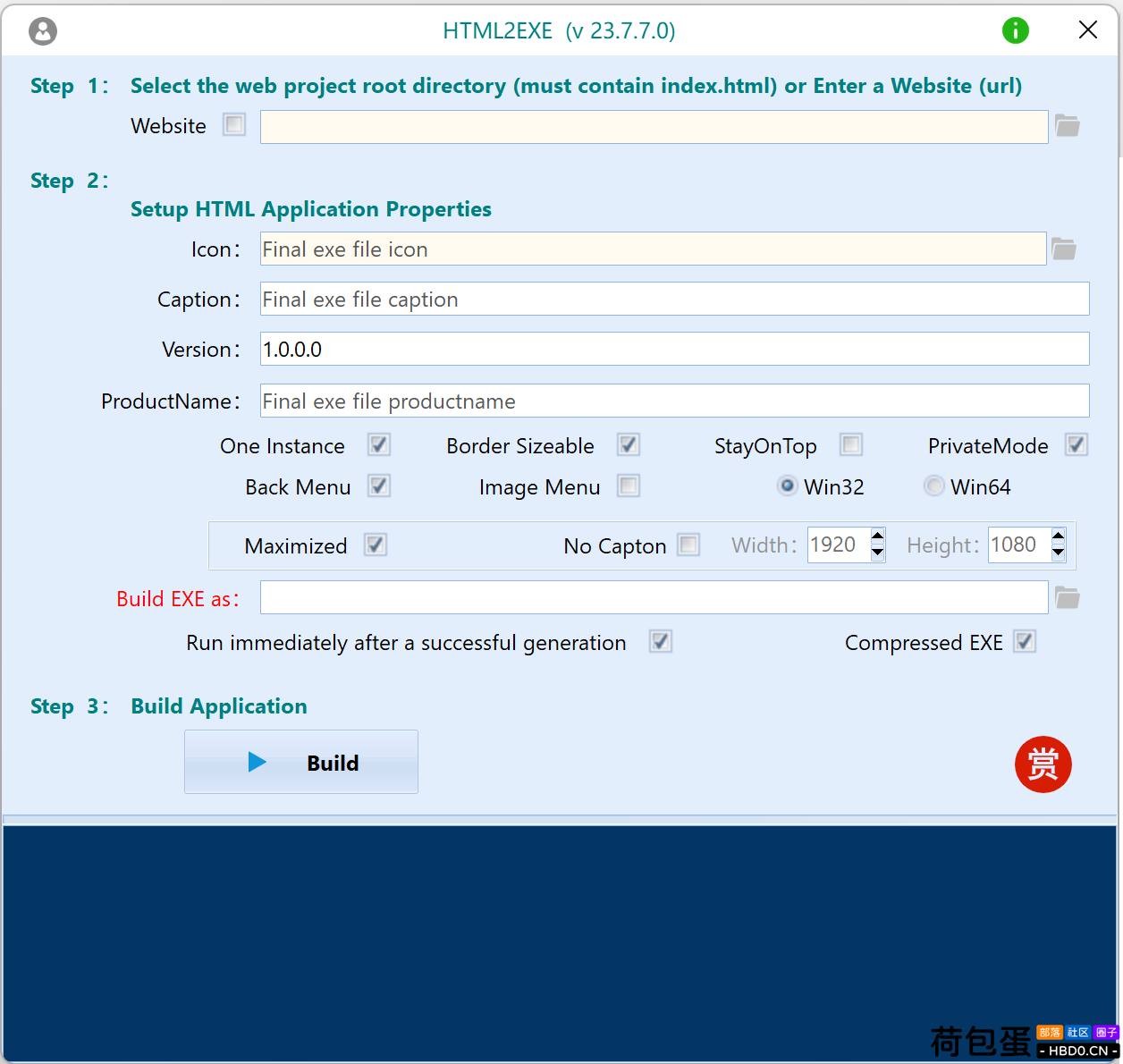Screen dimensions: 1123x1064
Task: Click the ProductName input field
Action: pyautogui.click(x=675, y=401)
